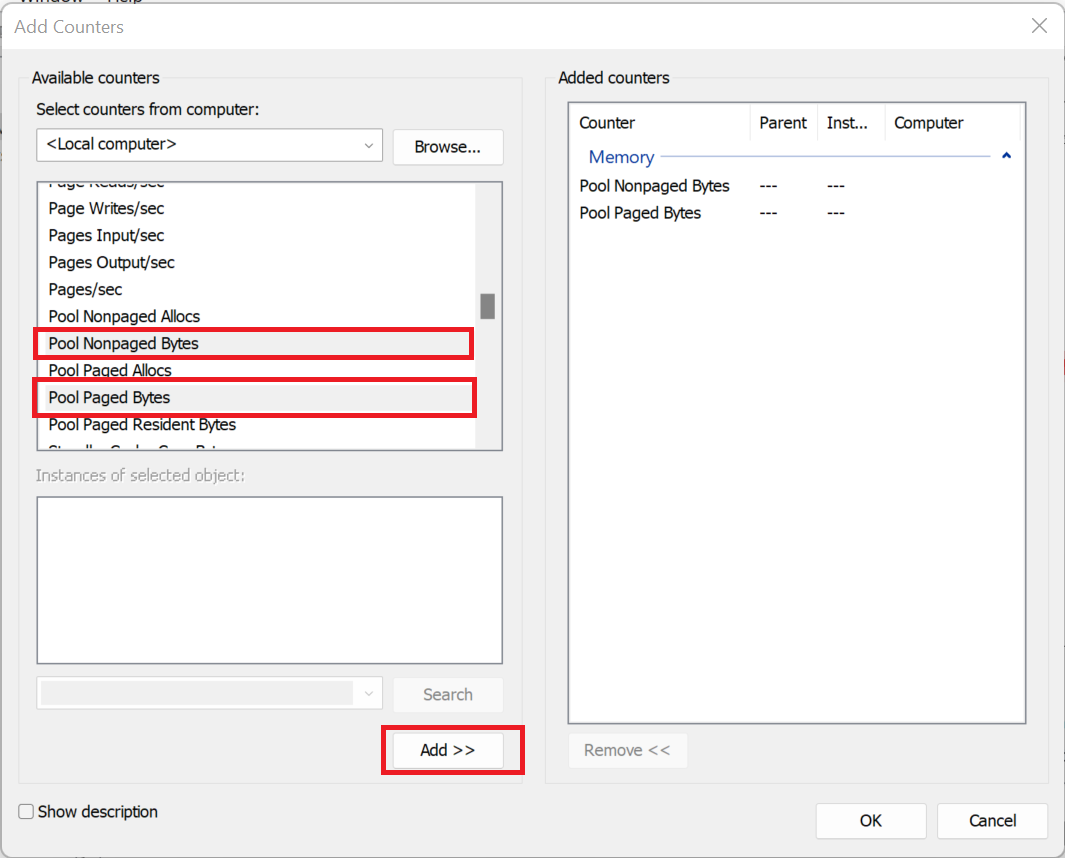Enable the Show description checkbox

(27, 812)
